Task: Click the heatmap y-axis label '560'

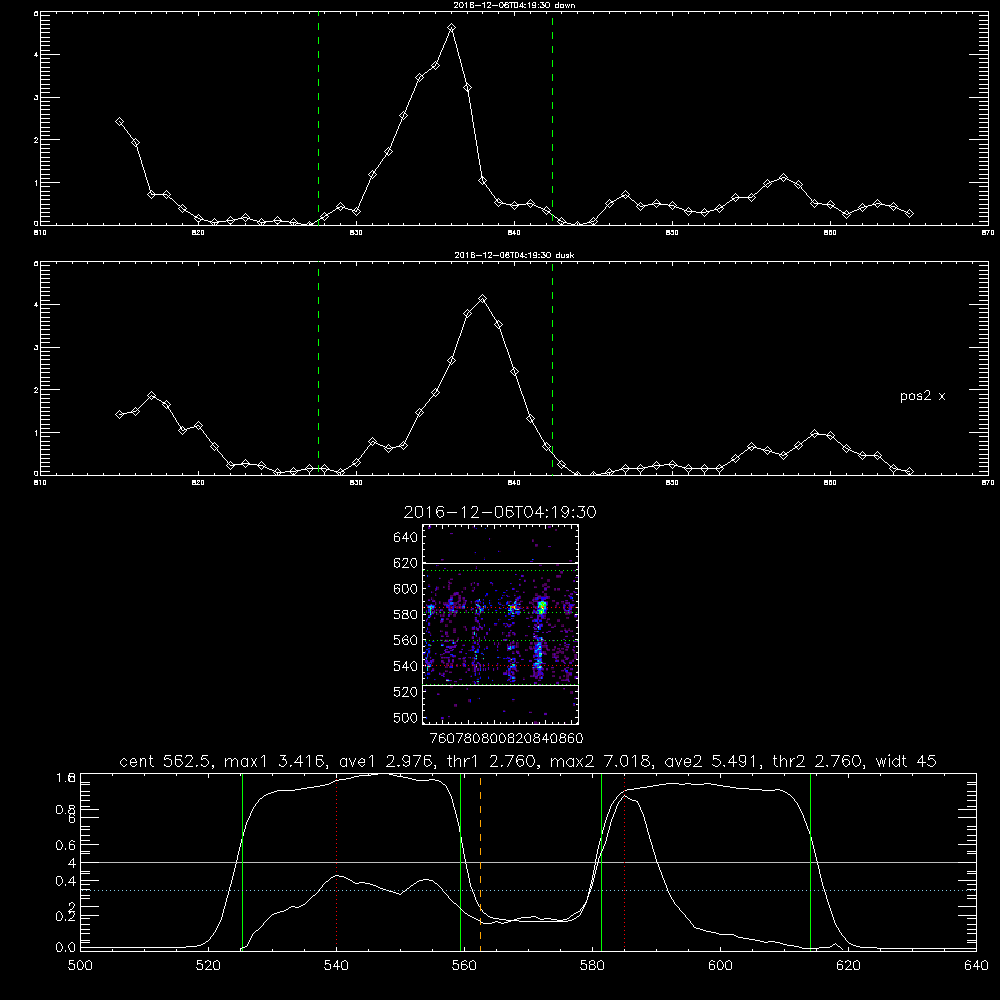Action: (406, 640)
